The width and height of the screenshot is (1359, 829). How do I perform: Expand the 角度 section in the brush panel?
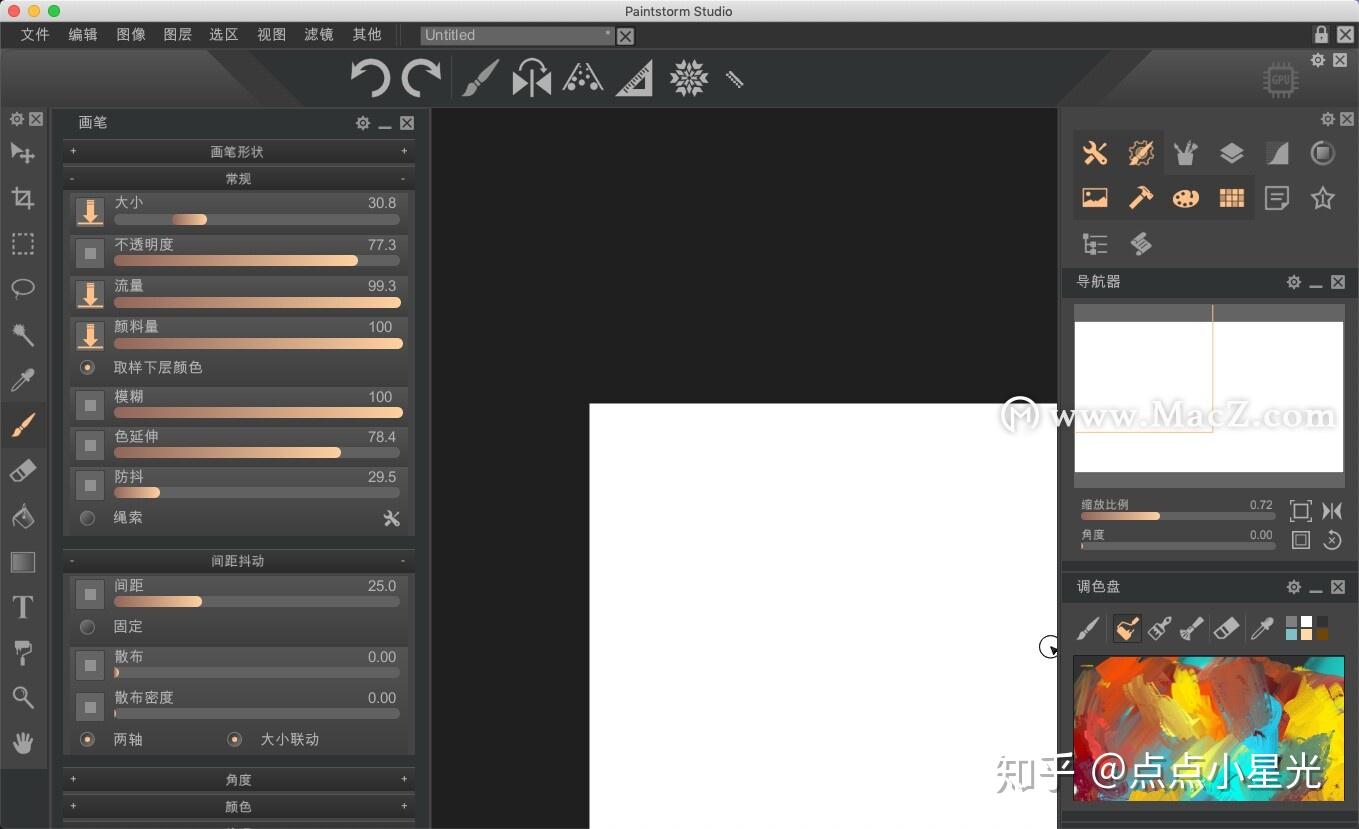pos(237,779)
